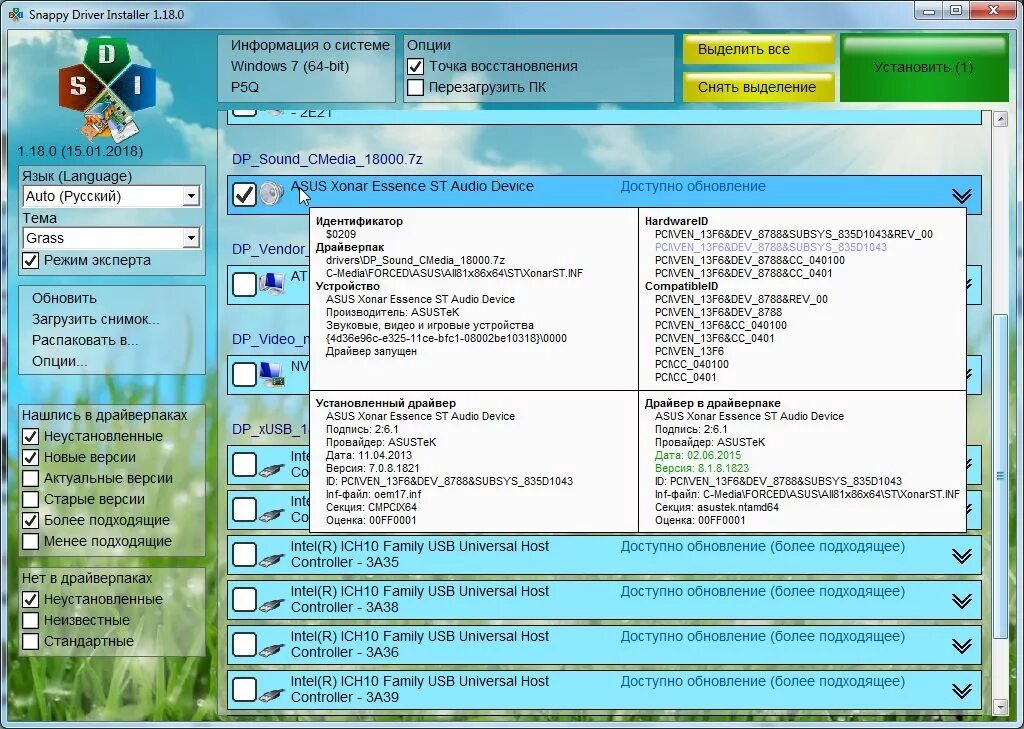Toggle Режим эксперта checkbox

click(30, 261)
